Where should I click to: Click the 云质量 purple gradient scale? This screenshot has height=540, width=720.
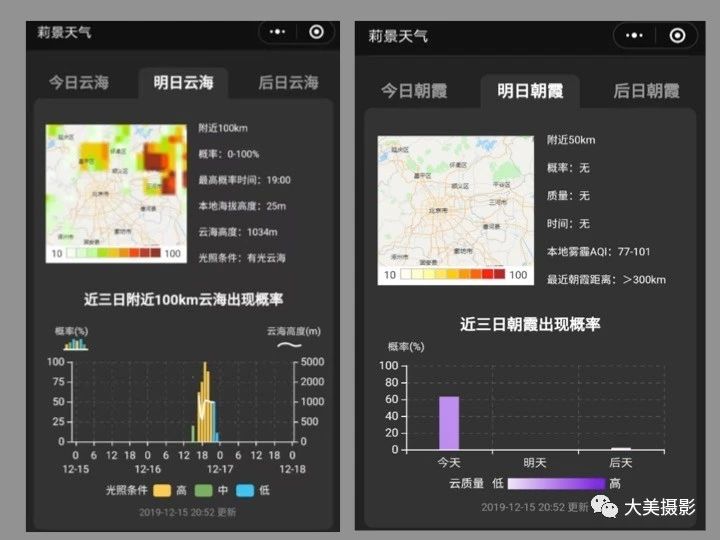coord(556,483)
